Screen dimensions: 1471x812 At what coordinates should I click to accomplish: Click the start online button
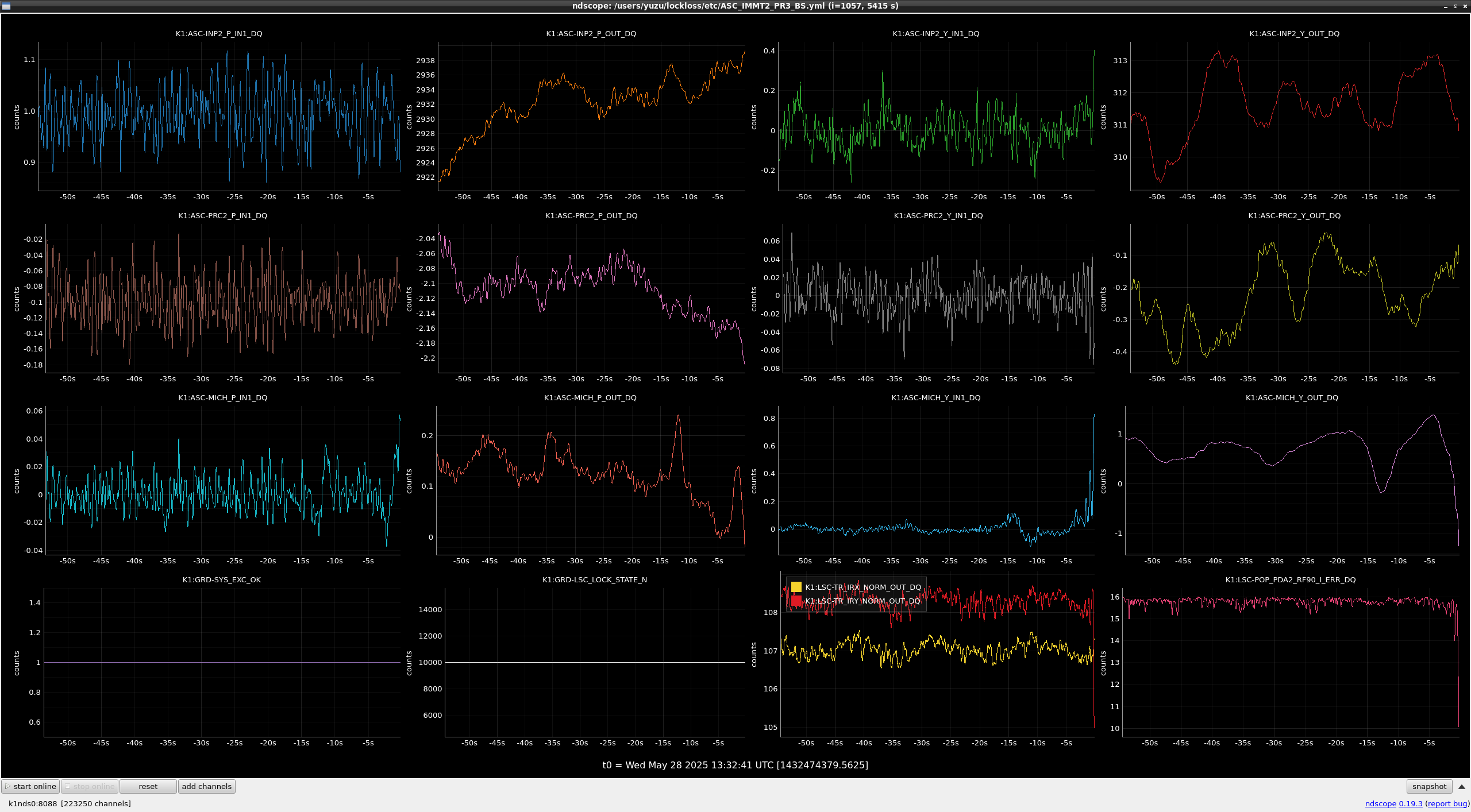click(x=30, y=786)
